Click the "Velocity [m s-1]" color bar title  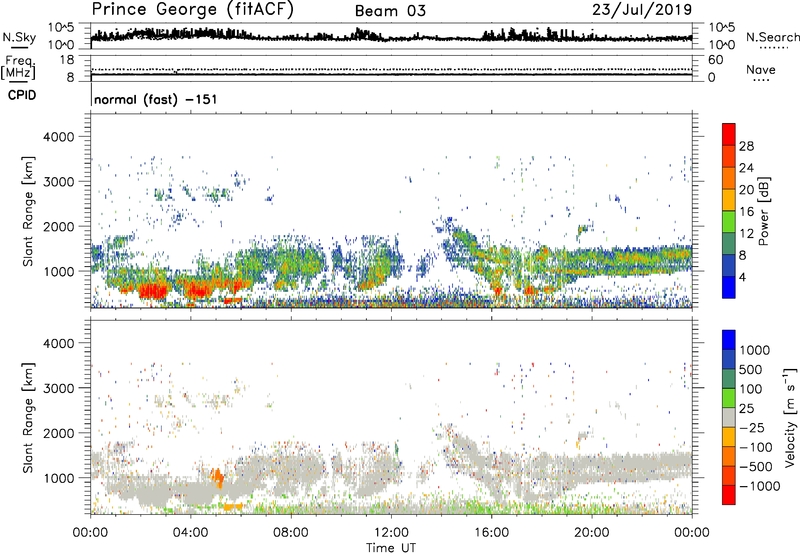[790, 418]
